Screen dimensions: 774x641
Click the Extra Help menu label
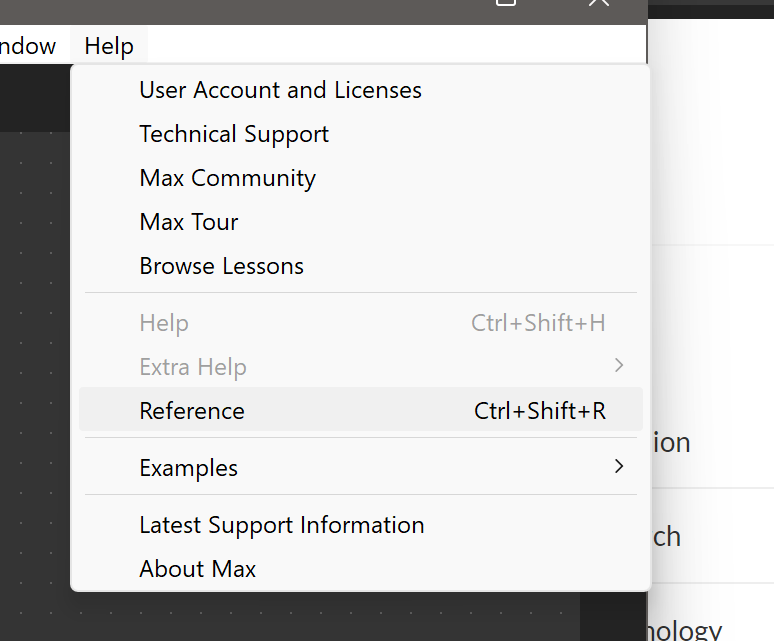(193, 367)
